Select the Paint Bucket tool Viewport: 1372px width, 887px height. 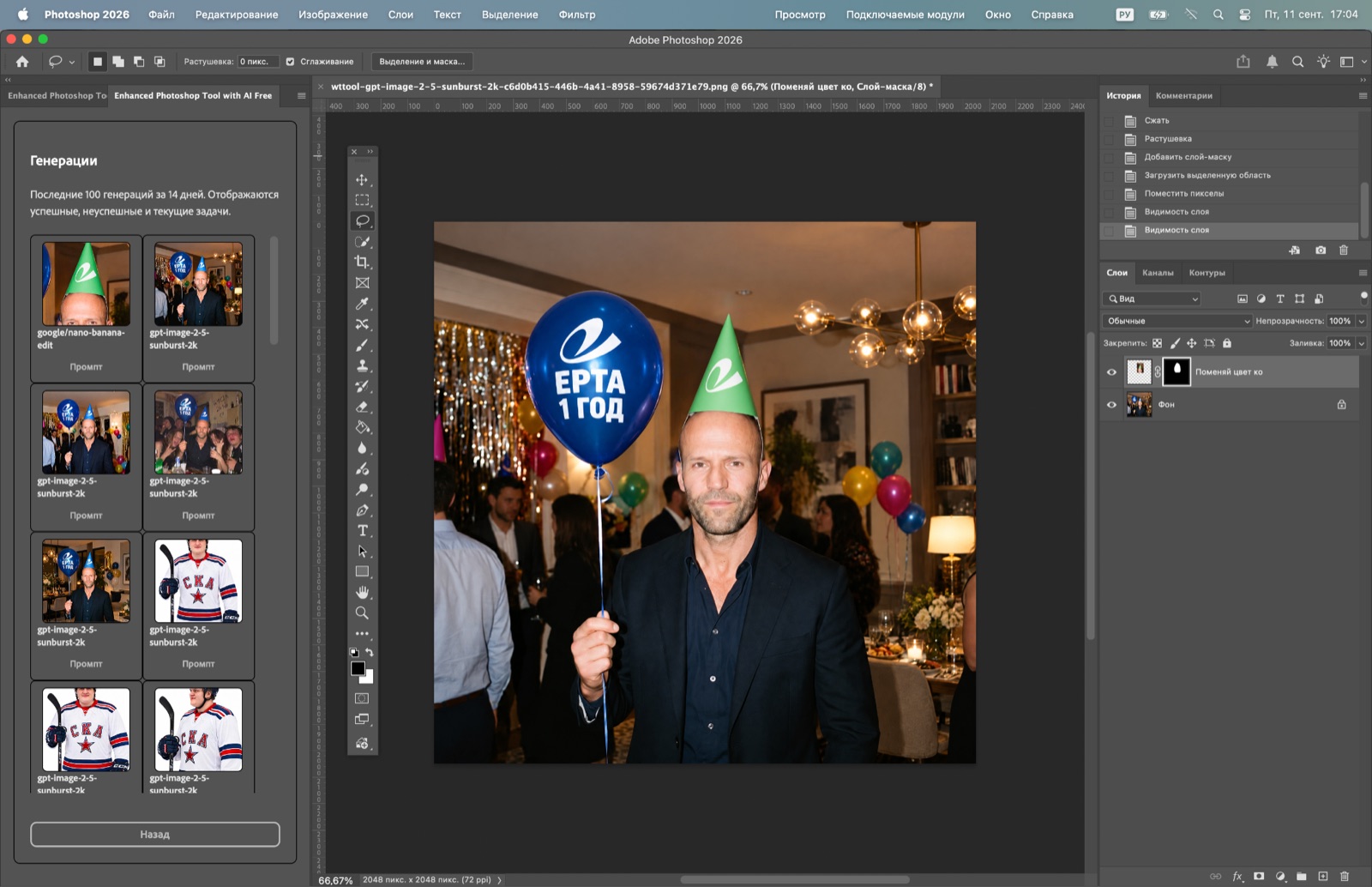[362, 427]
